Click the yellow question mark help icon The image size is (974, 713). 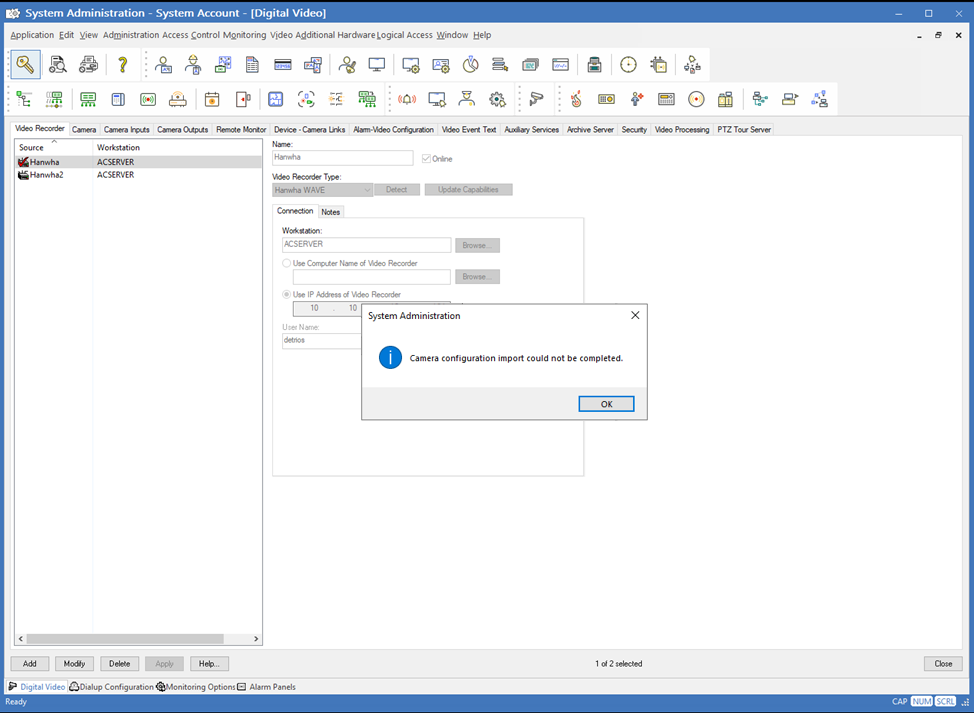[122, 65]
